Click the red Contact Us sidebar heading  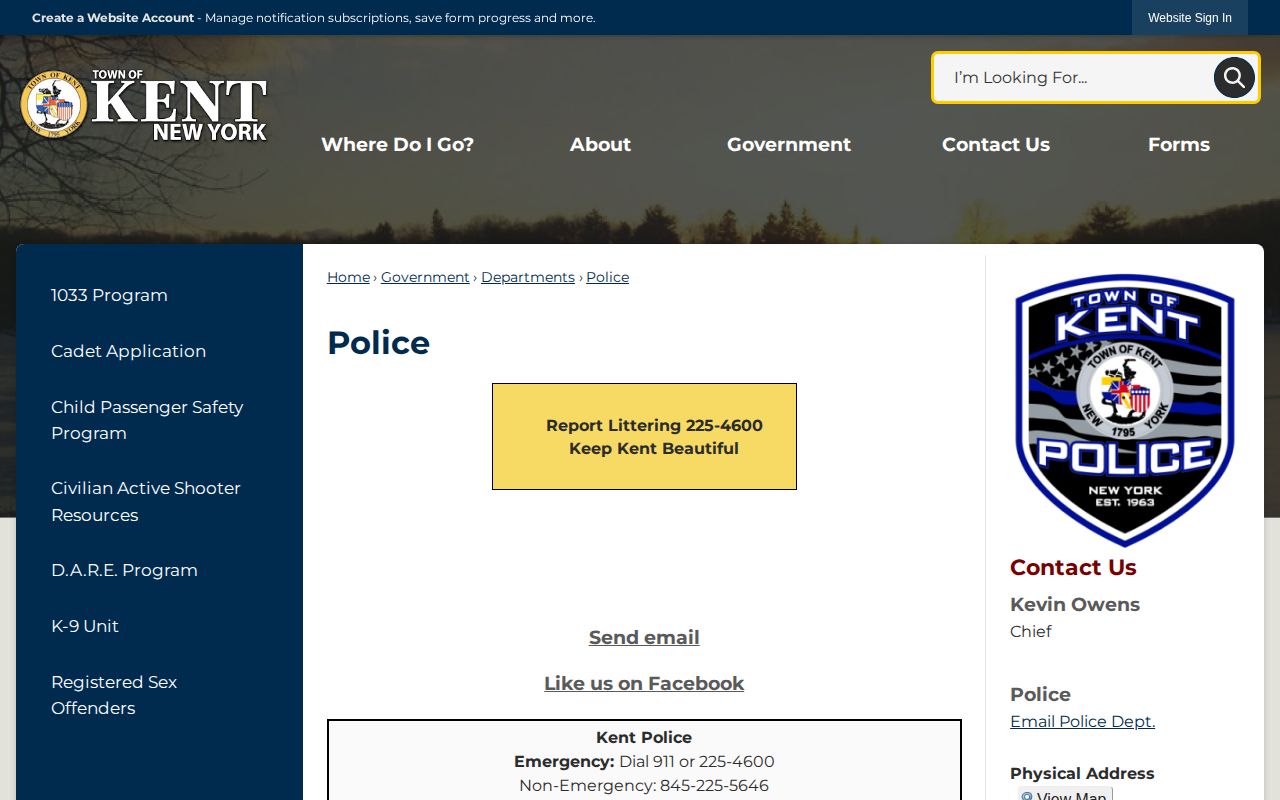point(1073,567)
